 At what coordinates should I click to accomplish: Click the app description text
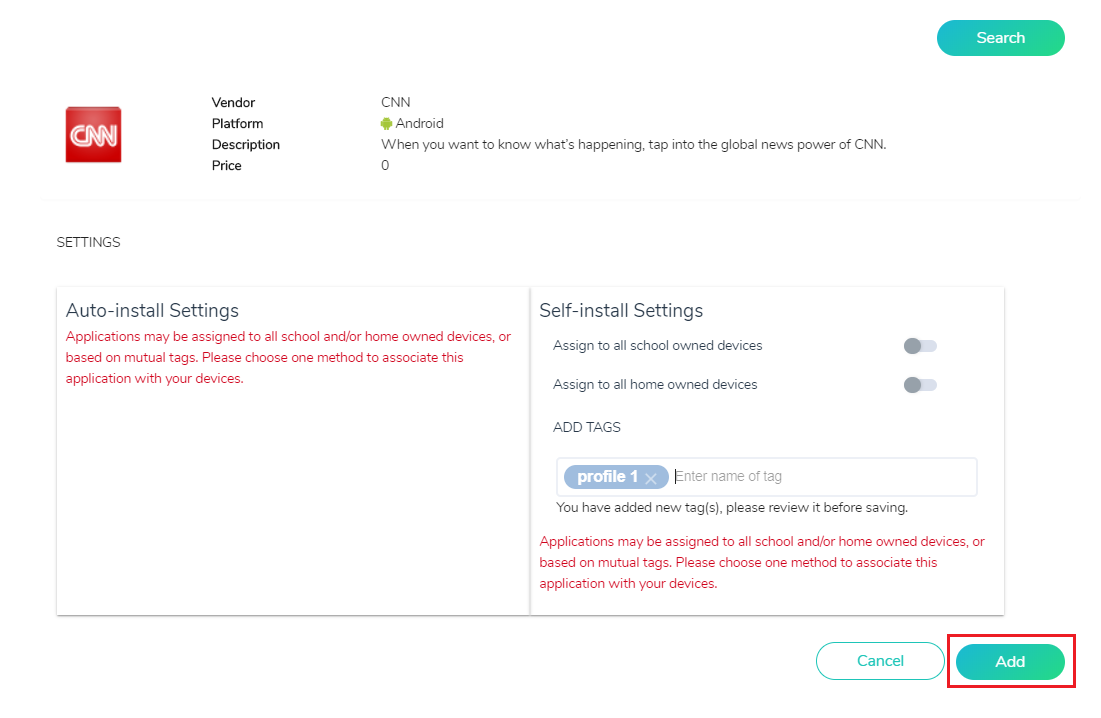click(633, 145)
